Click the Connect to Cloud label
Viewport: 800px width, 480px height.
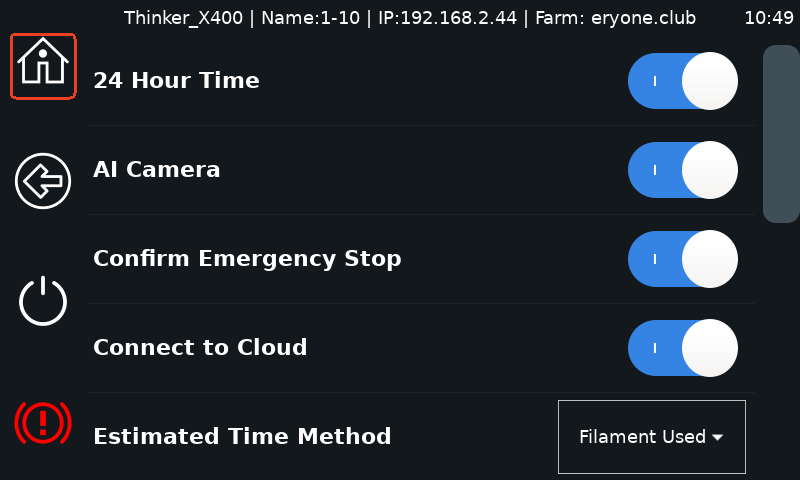(x=201, y=347)
